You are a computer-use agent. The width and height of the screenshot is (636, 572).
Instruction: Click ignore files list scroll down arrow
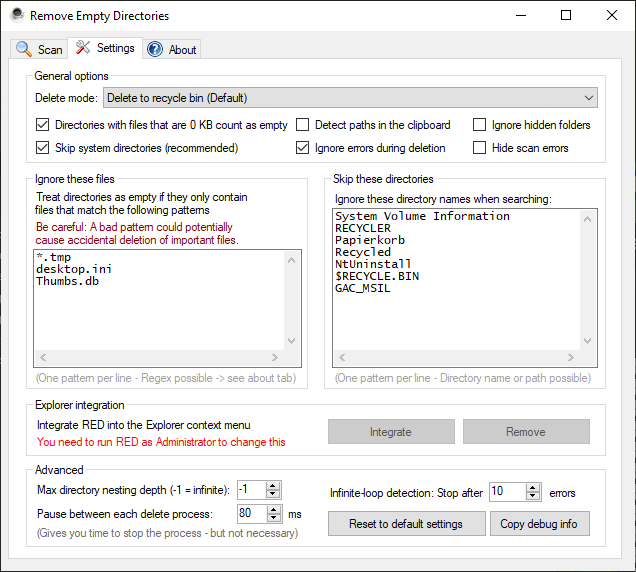coord(292,341)
